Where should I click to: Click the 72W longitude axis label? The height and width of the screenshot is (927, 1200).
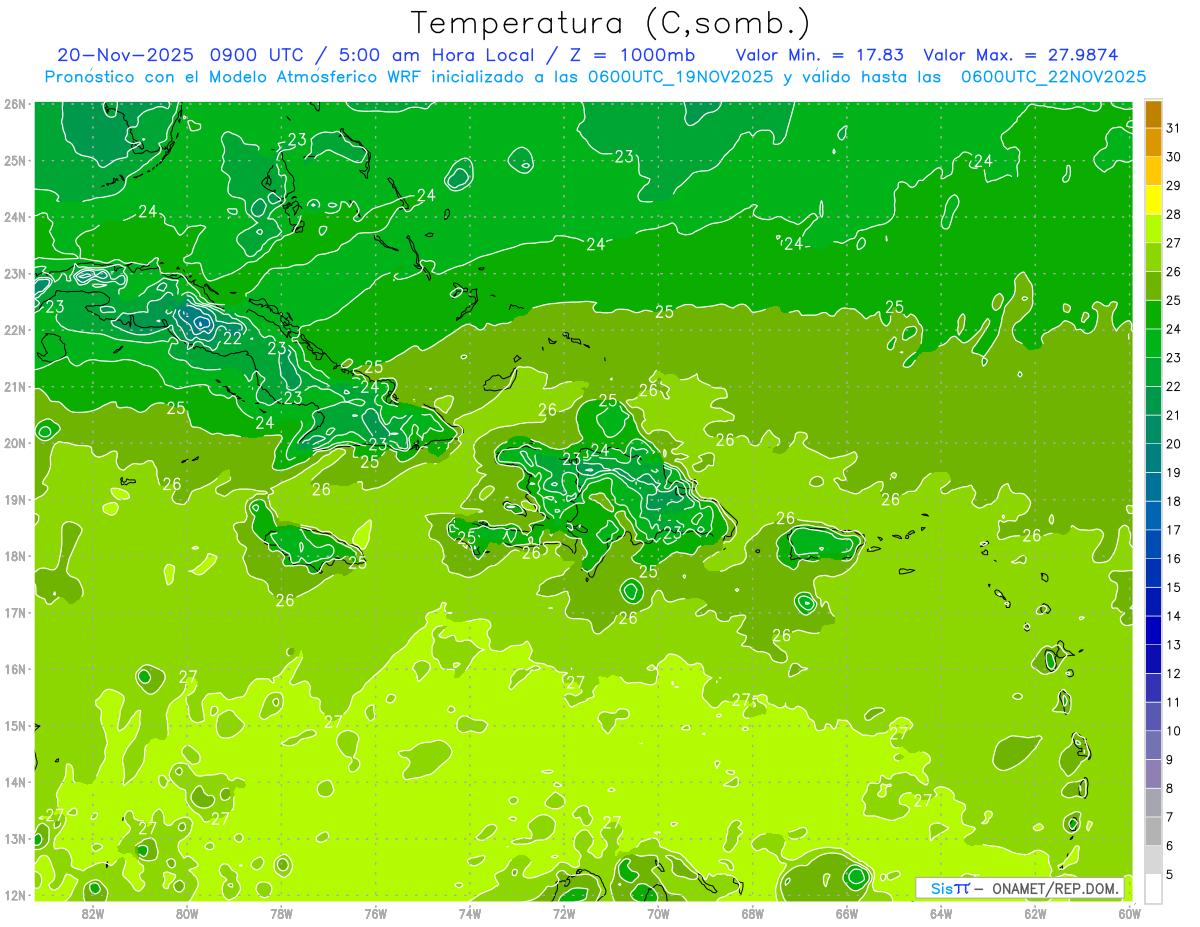click(x=564, y=912)
